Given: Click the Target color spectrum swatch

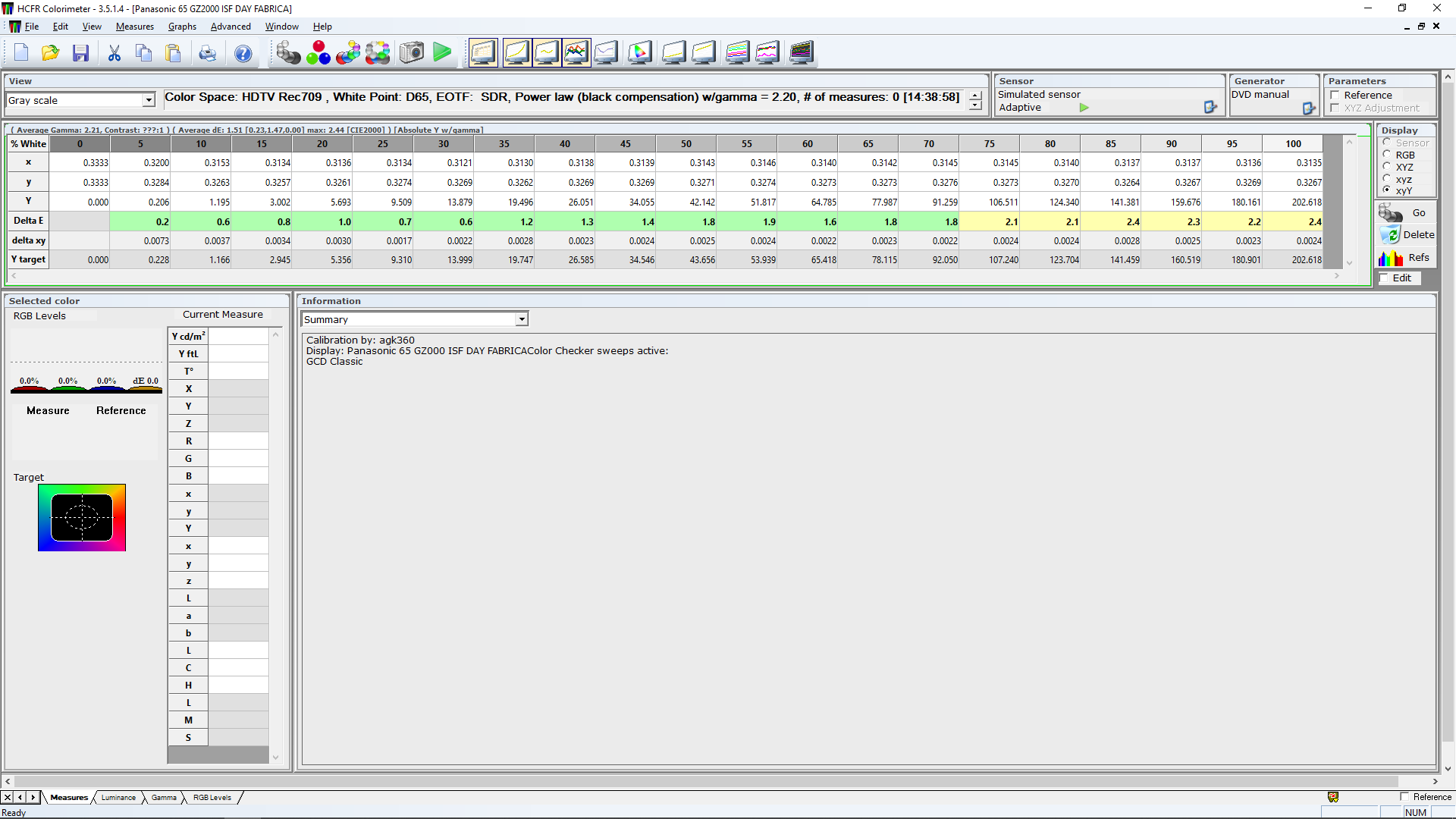Looking at the screenshot, I should pos(82,518).
